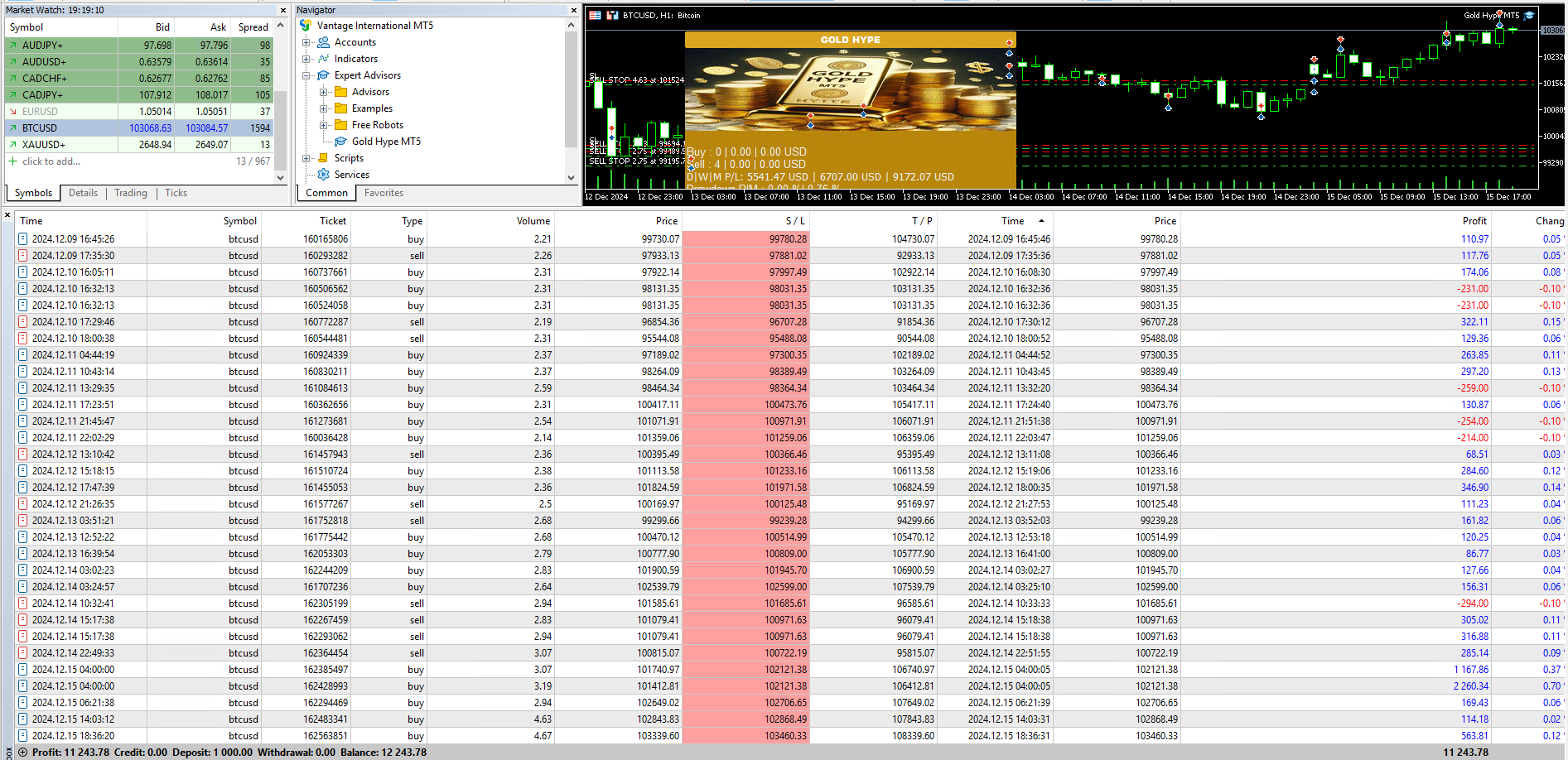Expand the Examples folder node
Image resolution: width=1568 pixels, height=760 pixels.
[323, 108]
